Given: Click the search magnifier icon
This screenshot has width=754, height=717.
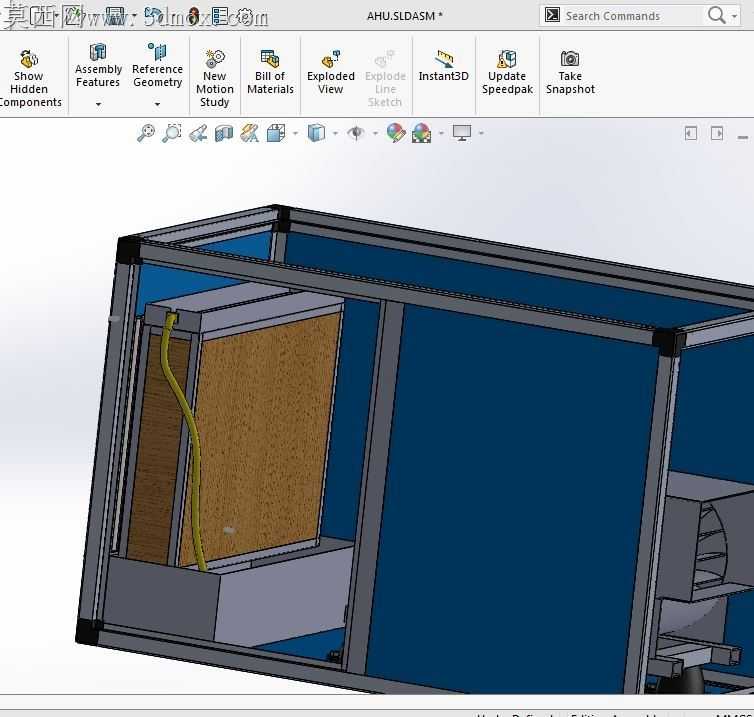Looking at the screenshot, I should pyautogui.click(x=716, y=15).
